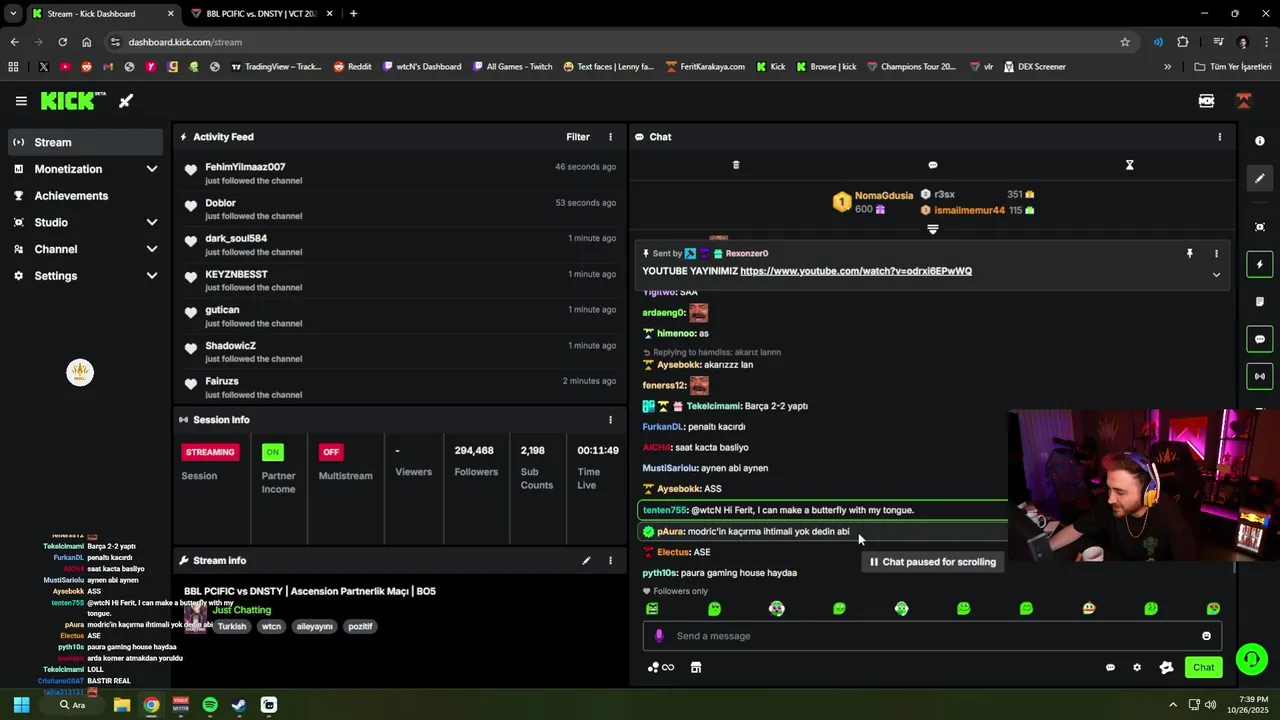Click the pin icon on the pinned message

tap(1189, 254)
